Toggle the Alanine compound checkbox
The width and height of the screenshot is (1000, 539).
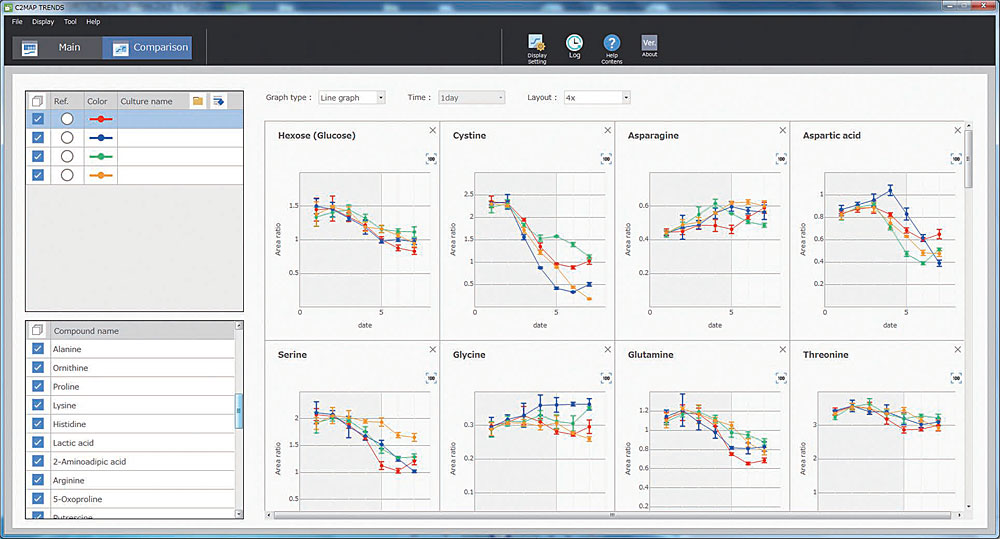point(37,349)
